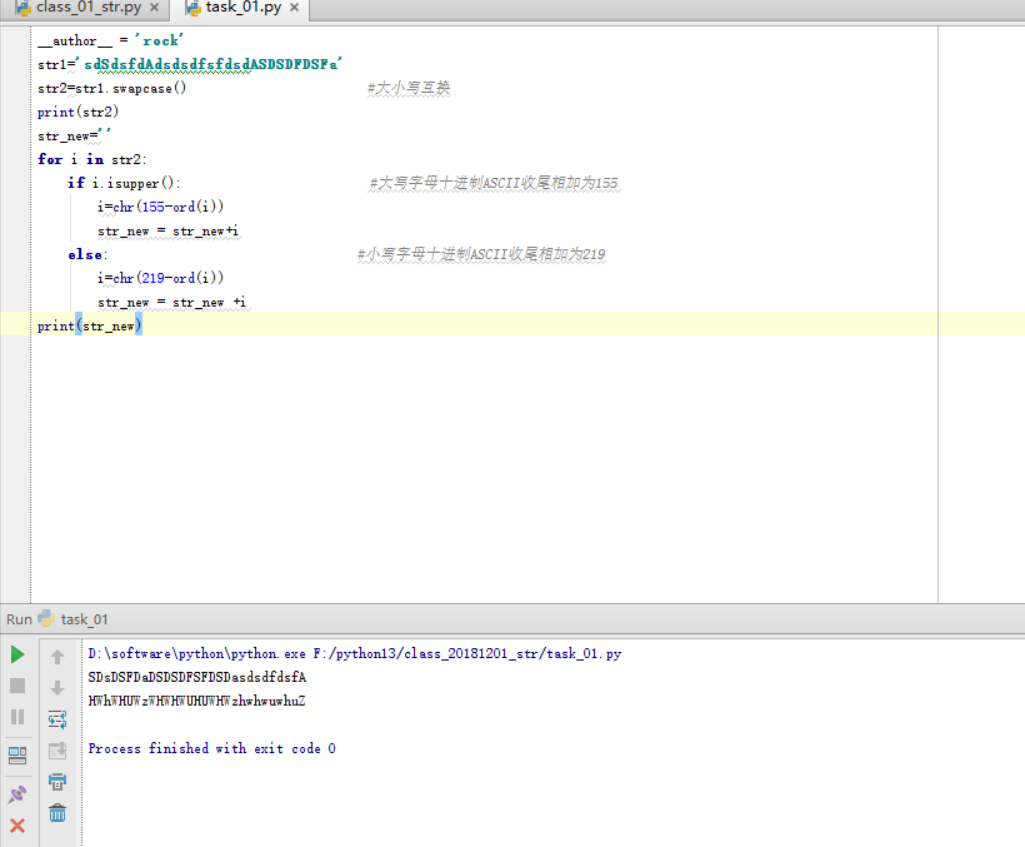Toggle the Pin Tab icon in Run panel

[17, 794]
